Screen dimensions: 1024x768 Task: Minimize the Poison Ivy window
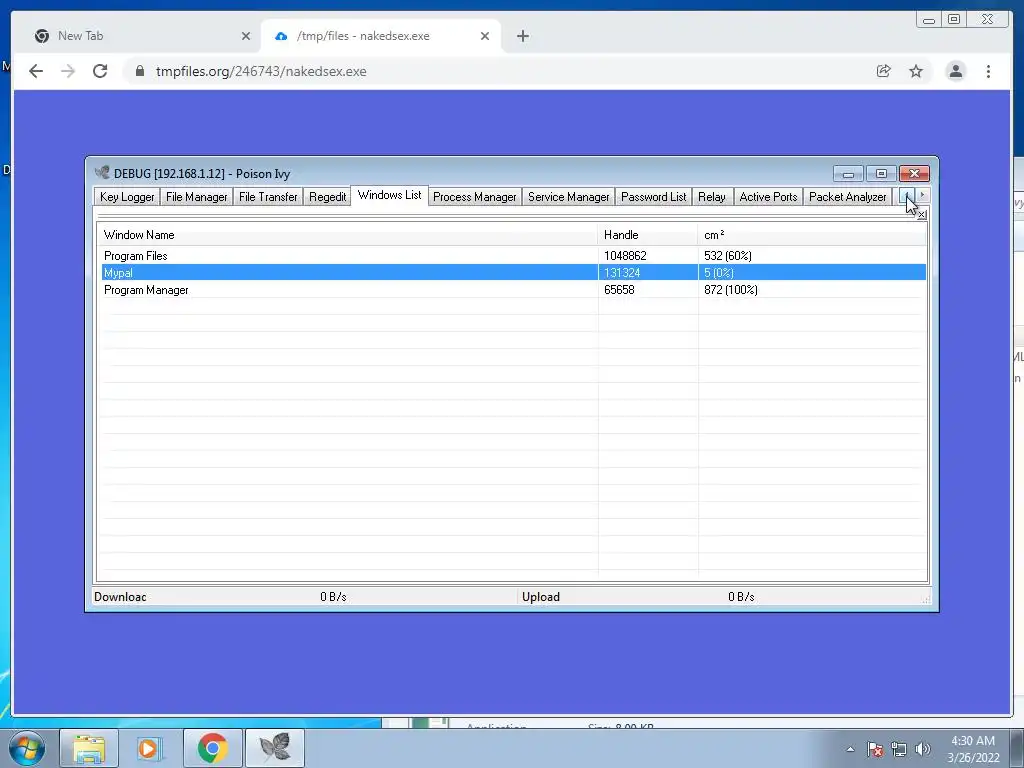(x=848, y=174)
